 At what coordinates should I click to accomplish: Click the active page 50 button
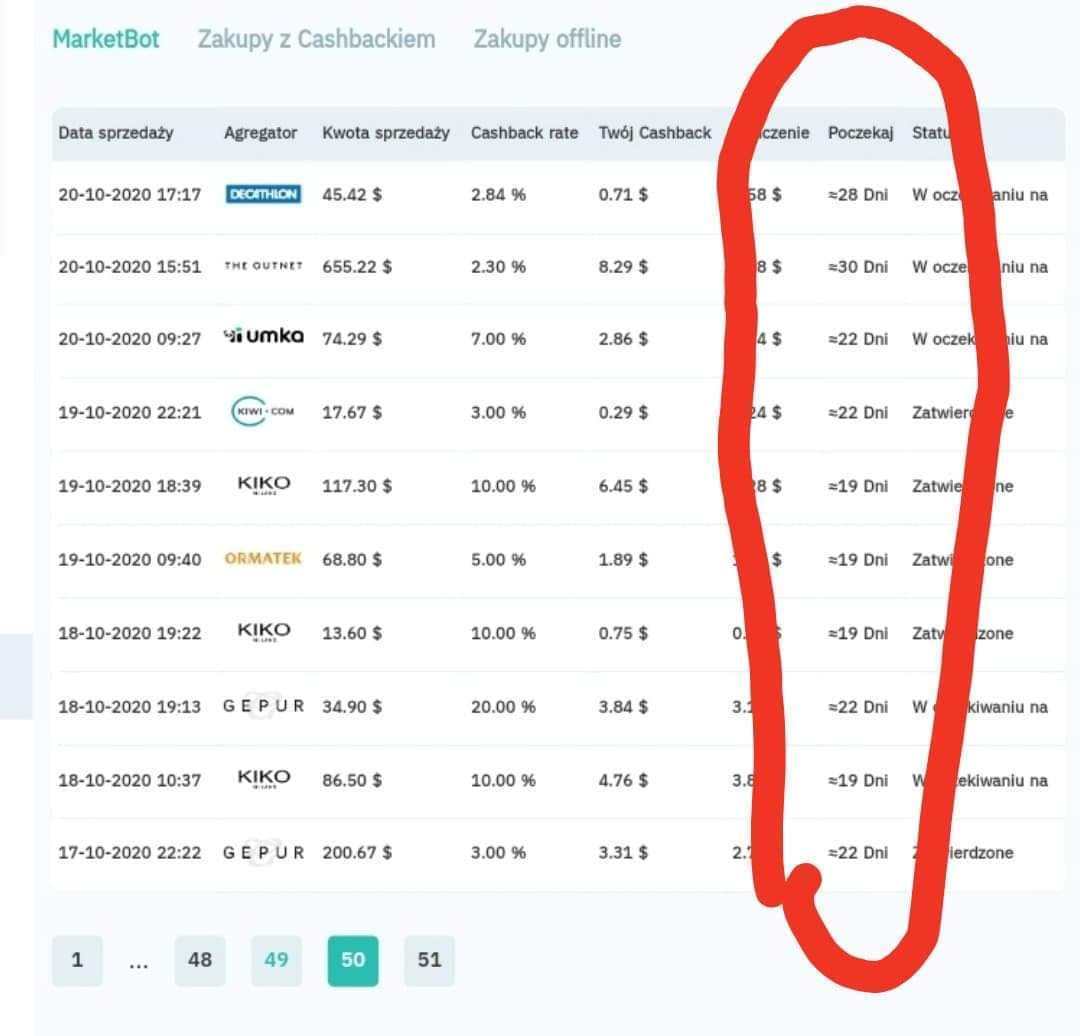coord(353,960)
